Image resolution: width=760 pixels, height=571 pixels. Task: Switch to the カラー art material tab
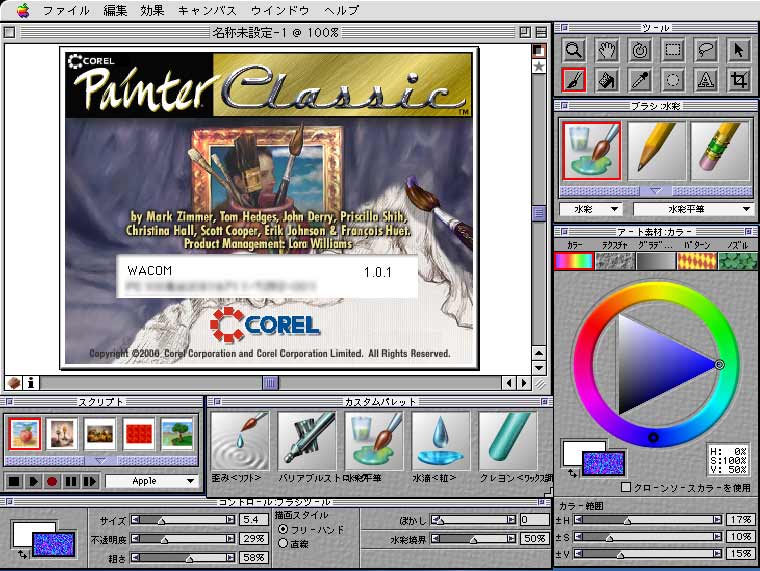coord(574,261)
